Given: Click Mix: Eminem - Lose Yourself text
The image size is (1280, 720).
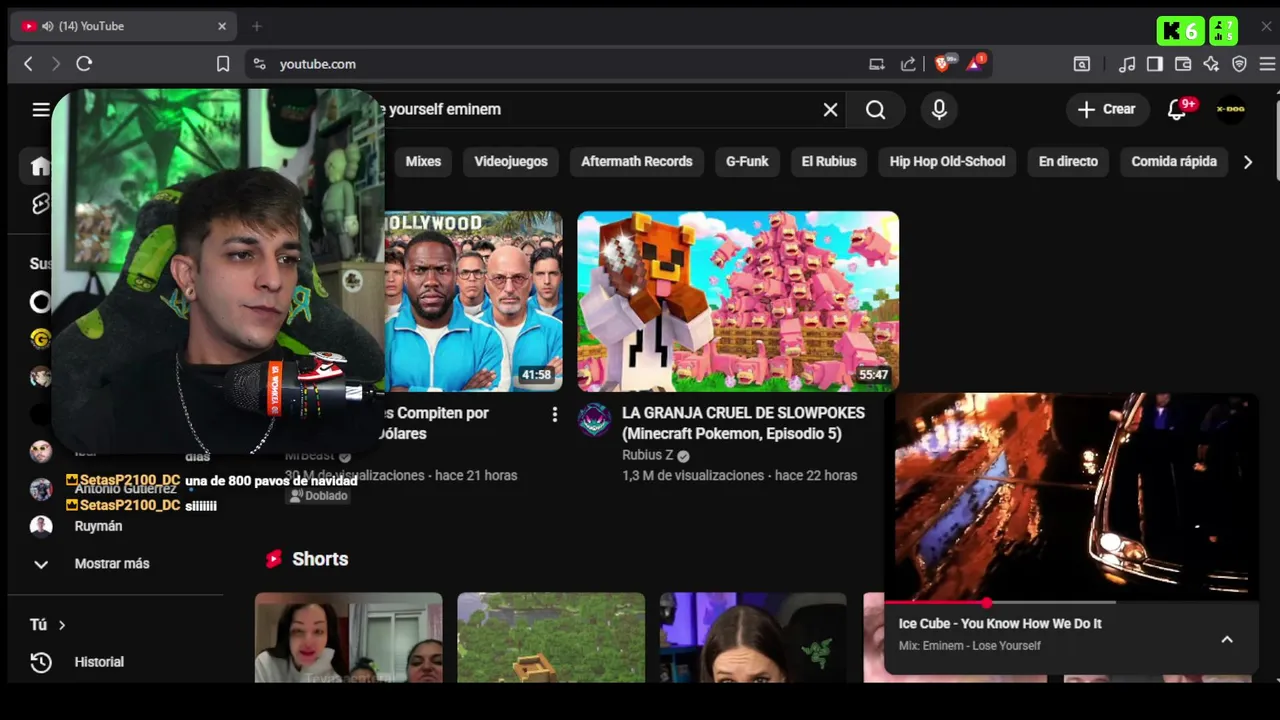Looking at the screenshot, I should point(969,646).
